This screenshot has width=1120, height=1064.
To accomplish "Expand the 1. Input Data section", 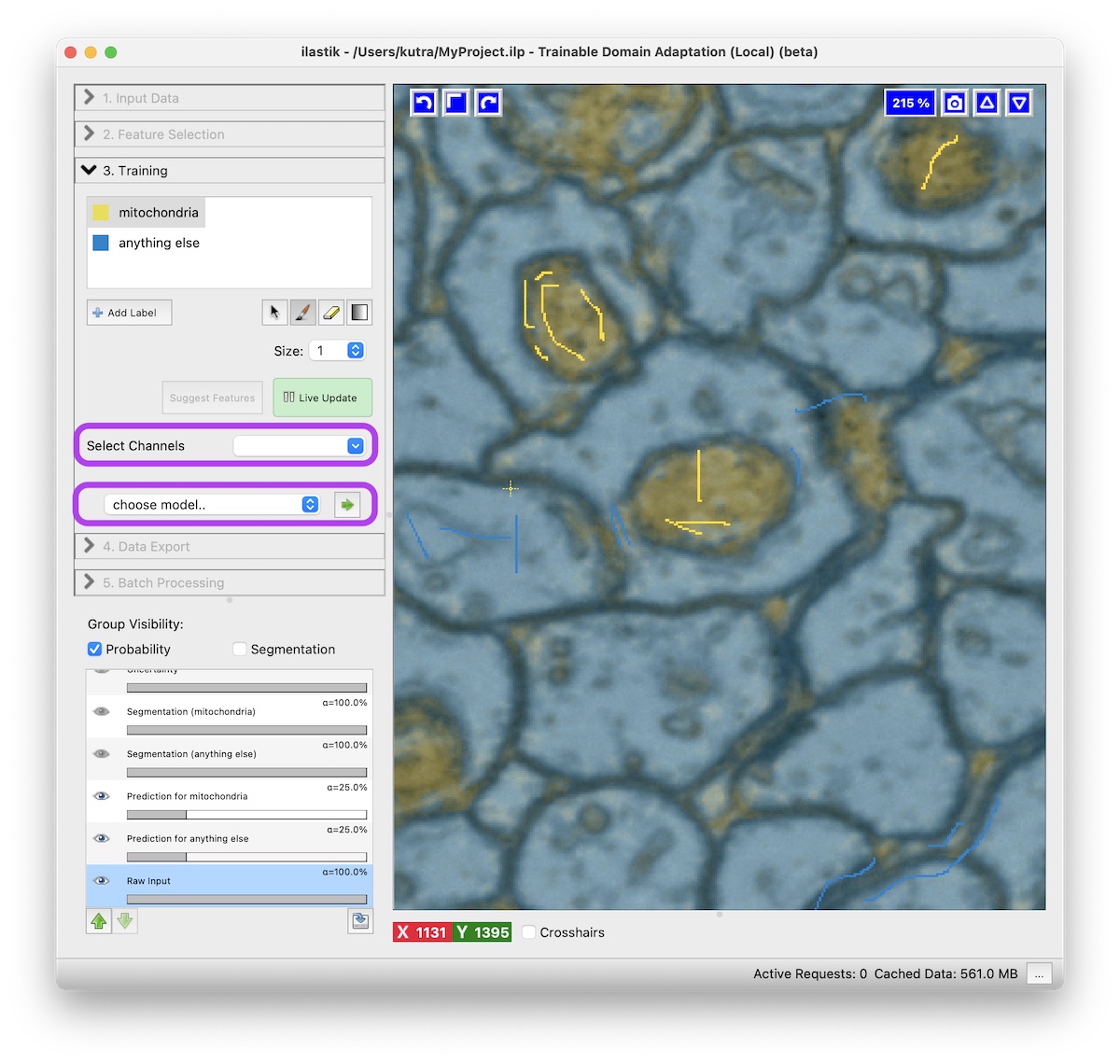I will 230,98.
